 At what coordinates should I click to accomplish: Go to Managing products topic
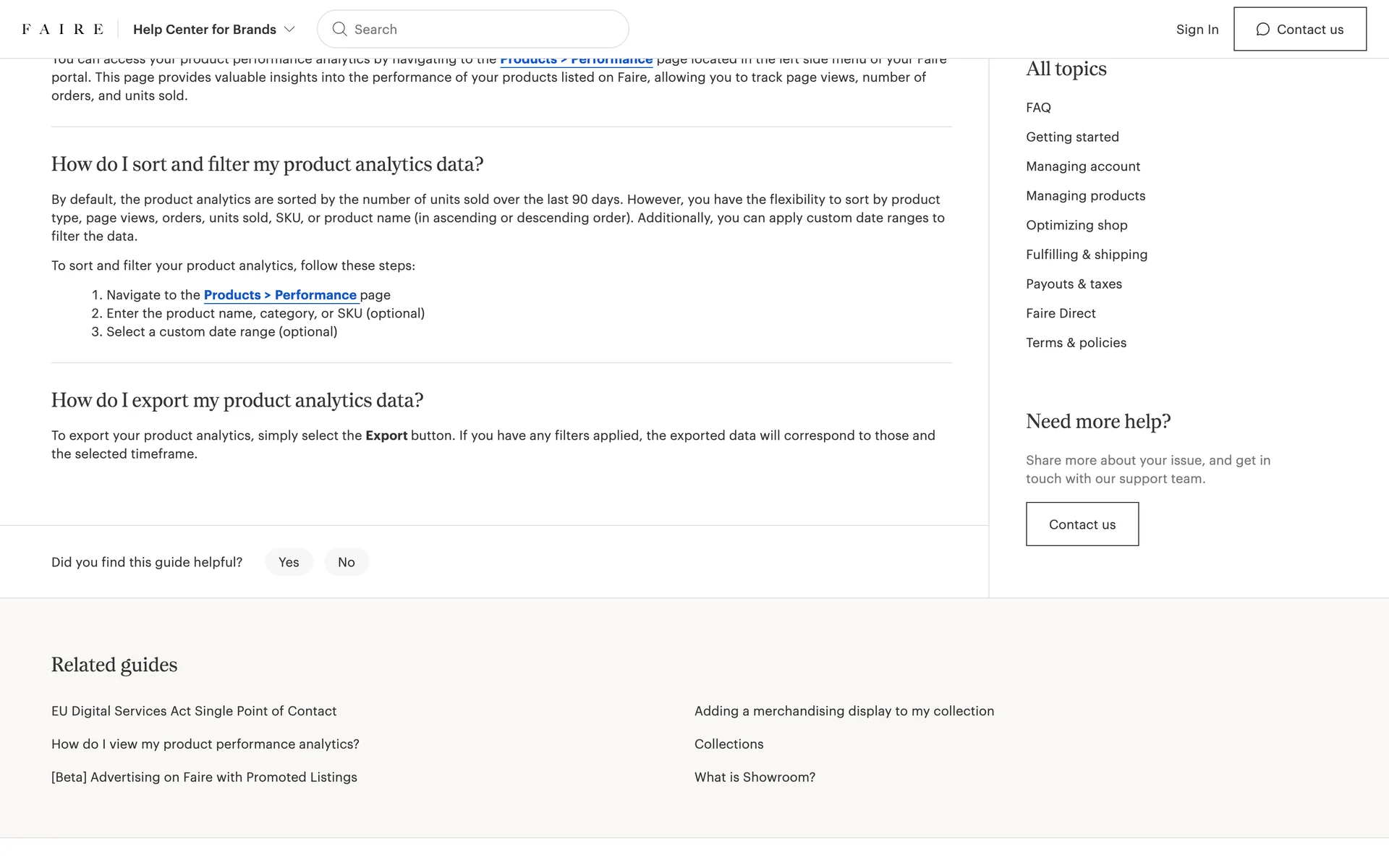pos(1085,196)
